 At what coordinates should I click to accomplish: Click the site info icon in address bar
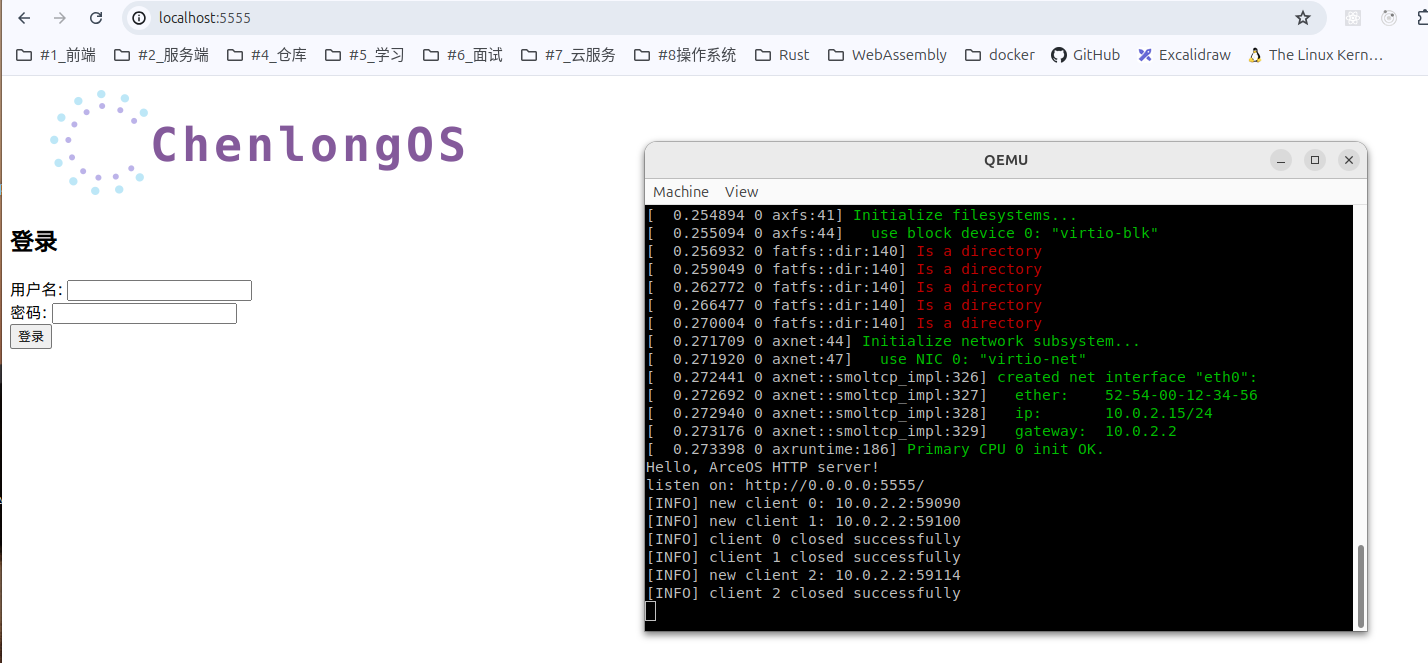pyautogui.click(x=140, y=18)
